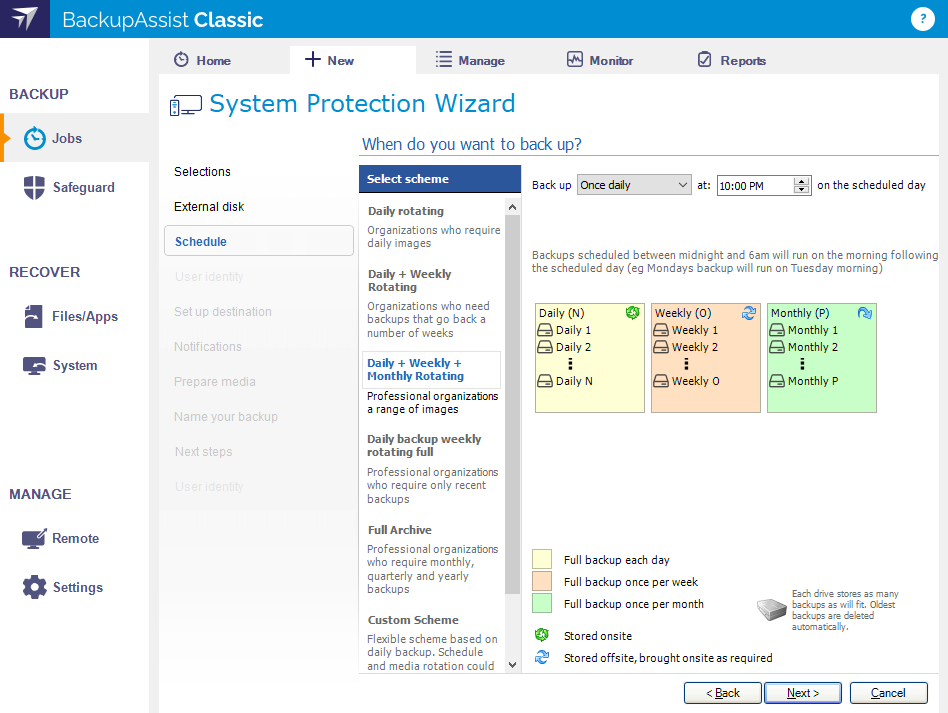Click the Back button
Viewport: 948px width, 713px height.
[722, 693]
